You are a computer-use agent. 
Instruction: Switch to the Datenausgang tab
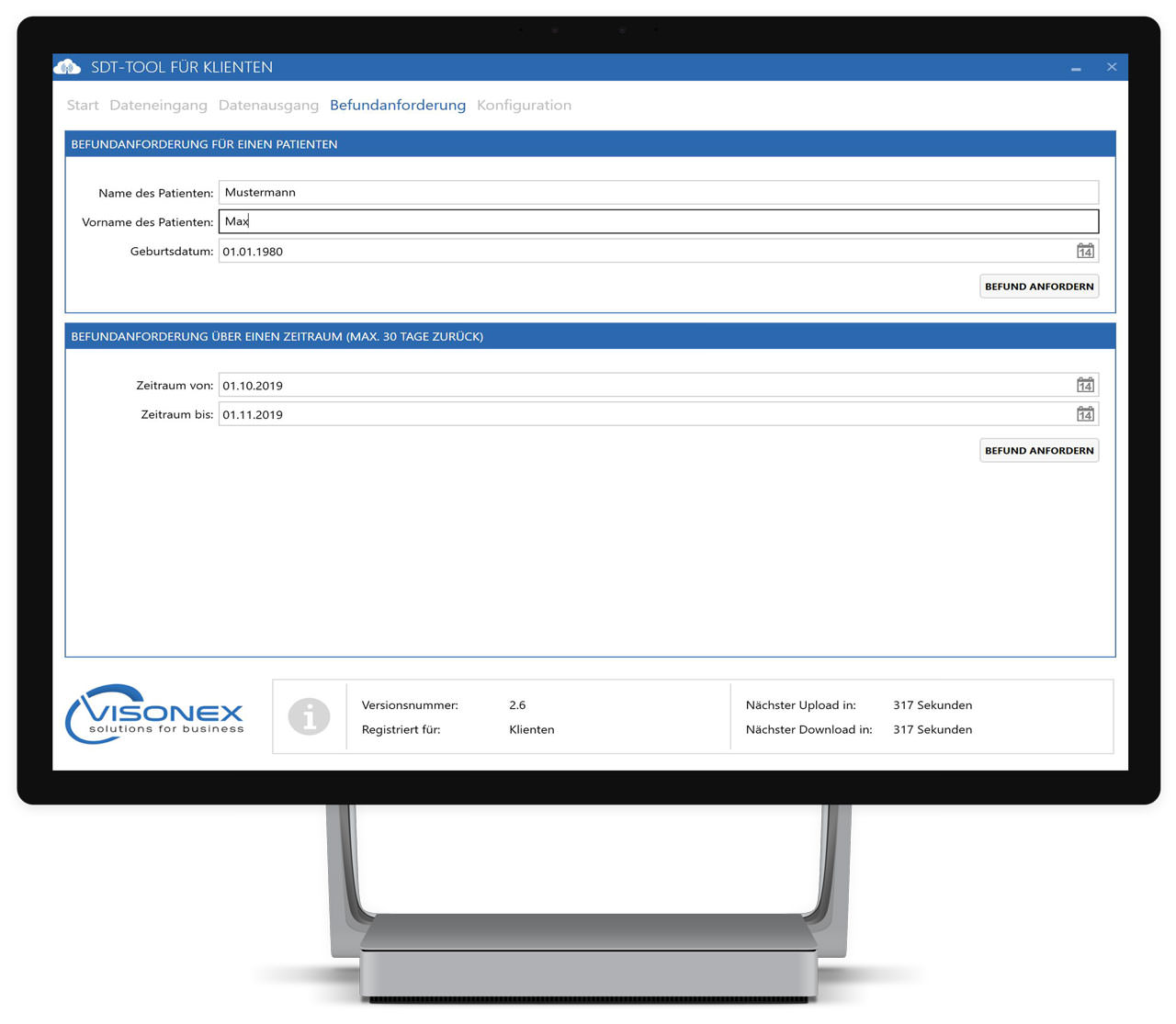pyautogui.click(x=268, y=105)
